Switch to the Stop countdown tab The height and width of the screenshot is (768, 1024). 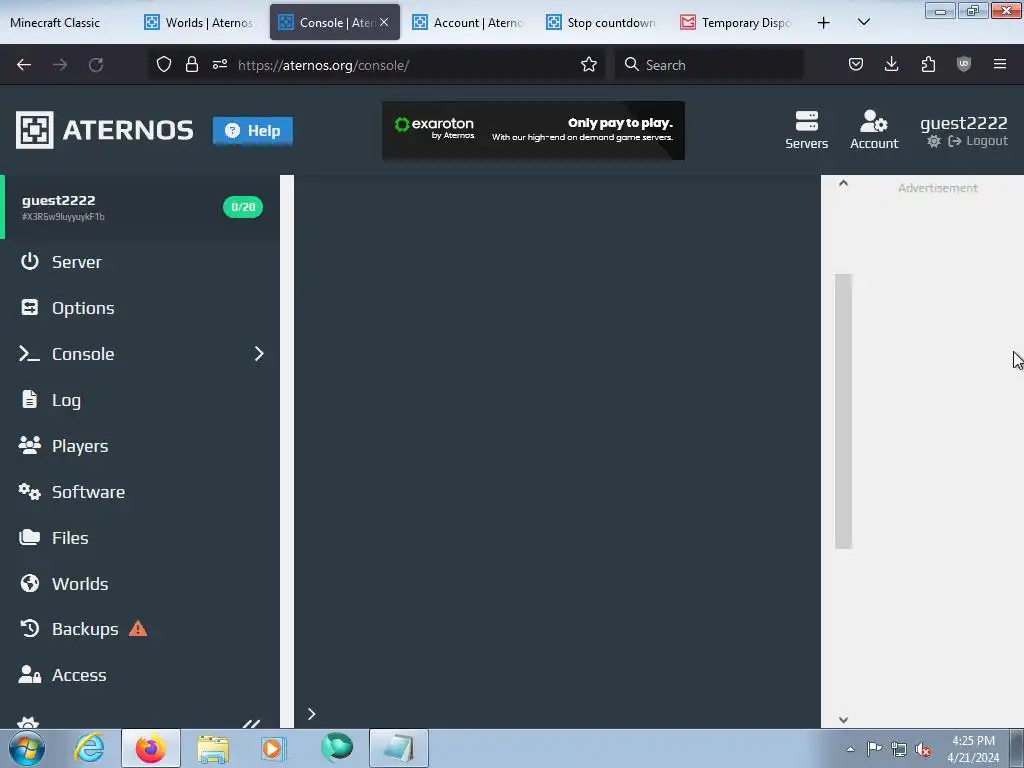602,22
